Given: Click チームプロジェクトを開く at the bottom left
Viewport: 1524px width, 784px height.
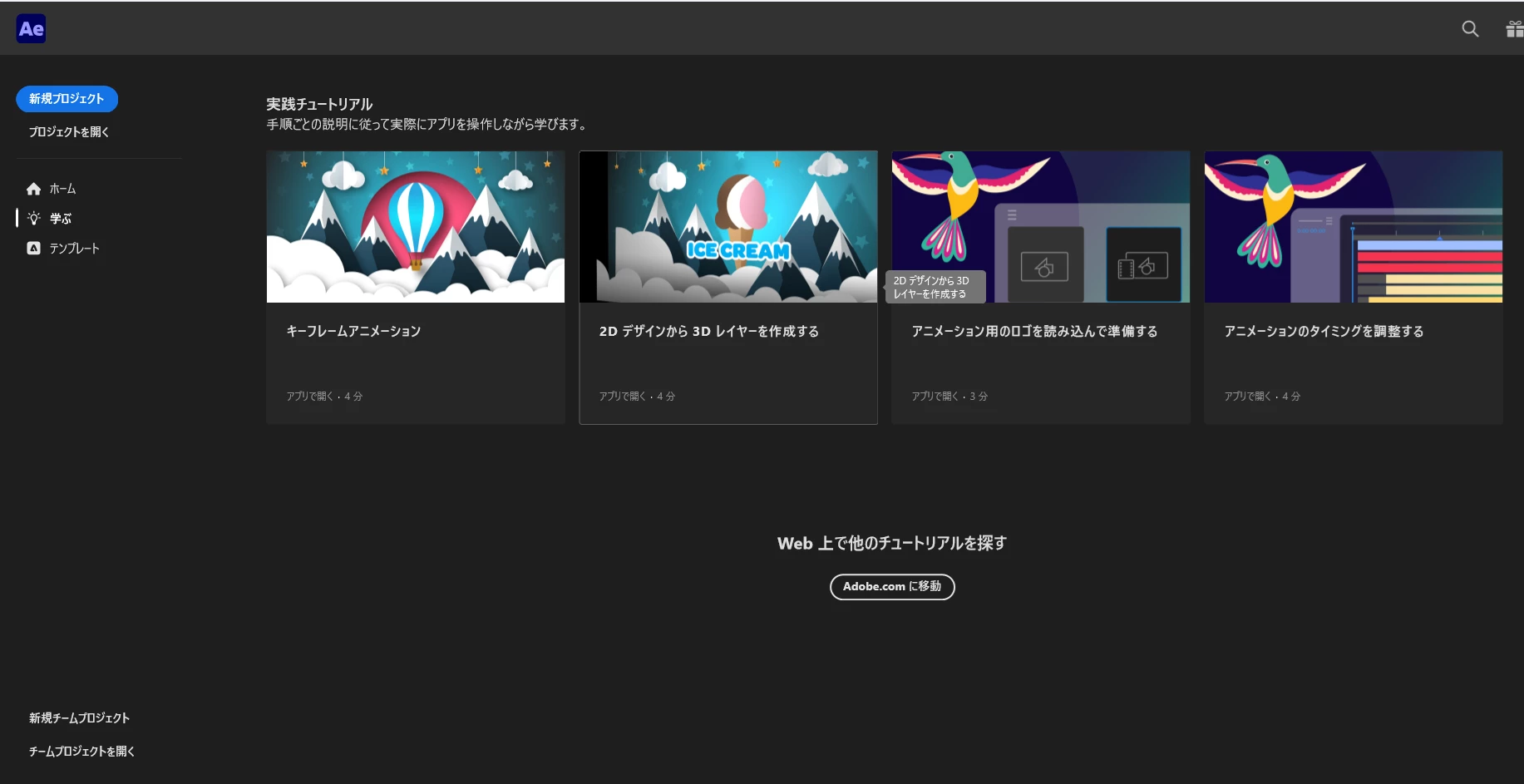Looking at the screenshot, I should coord(81,752).
